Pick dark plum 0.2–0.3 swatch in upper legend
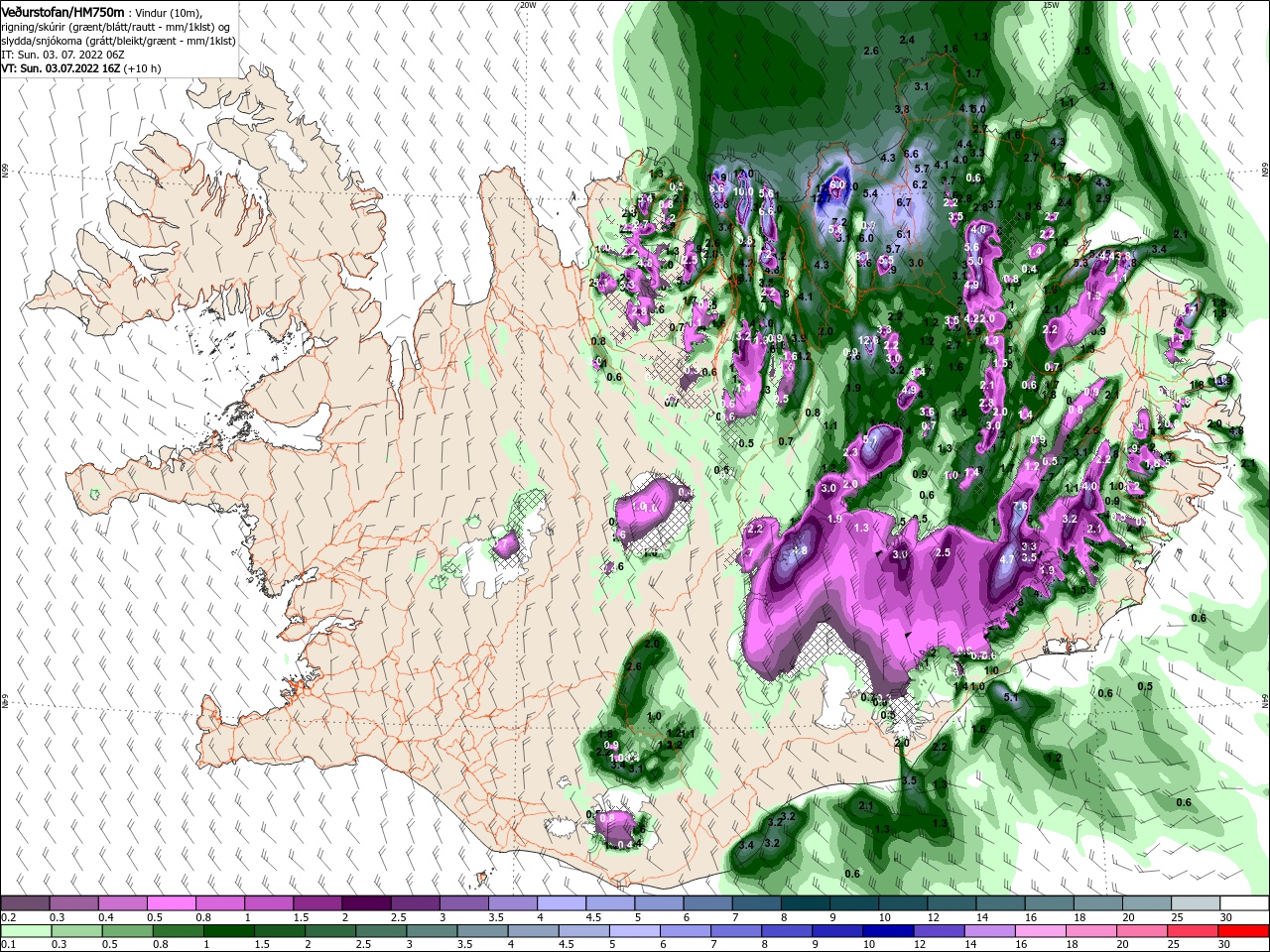 click(x=25, y=903)
